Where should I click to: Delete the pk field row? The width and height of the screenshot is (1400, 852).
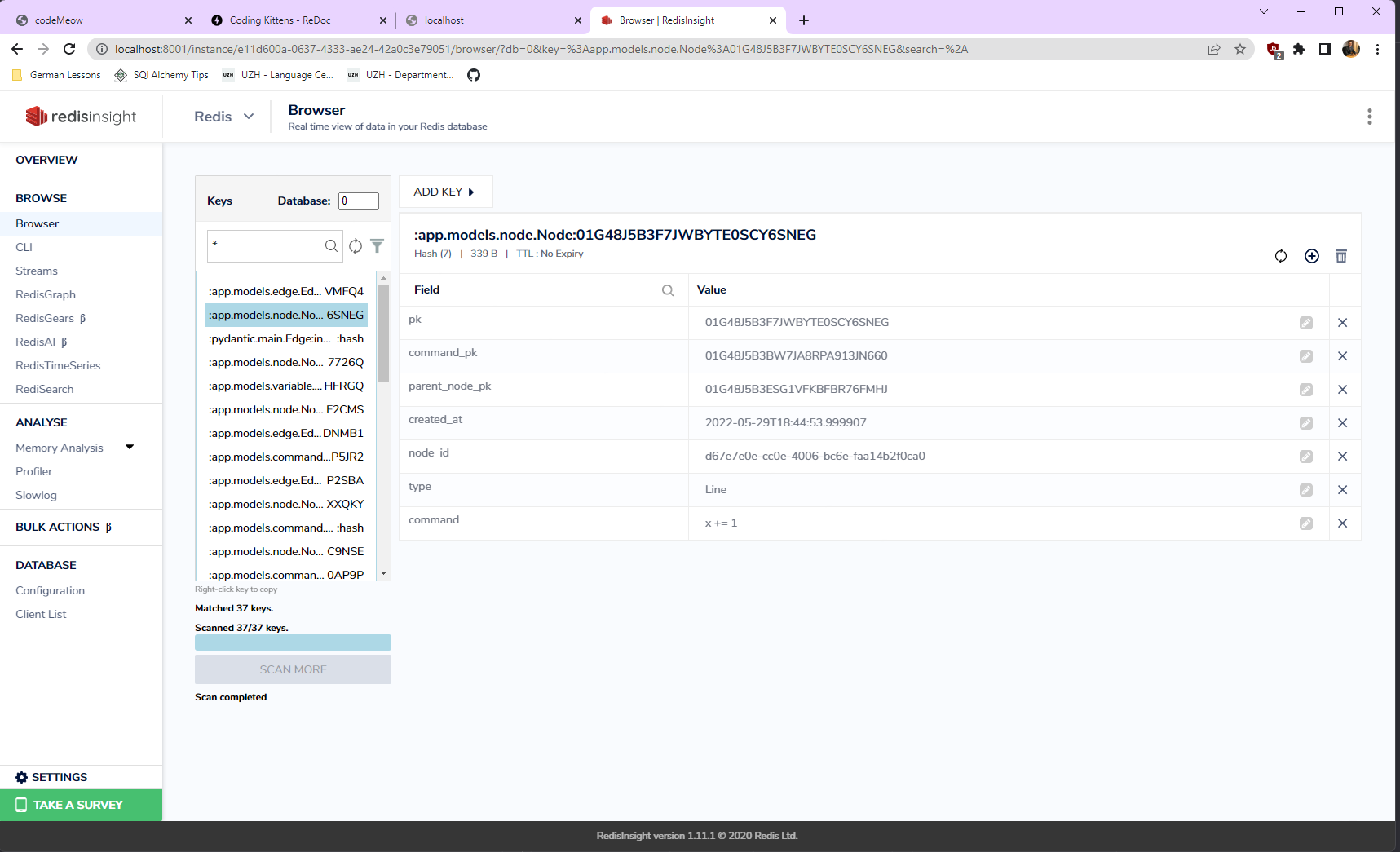click(x=1343, y=323)
